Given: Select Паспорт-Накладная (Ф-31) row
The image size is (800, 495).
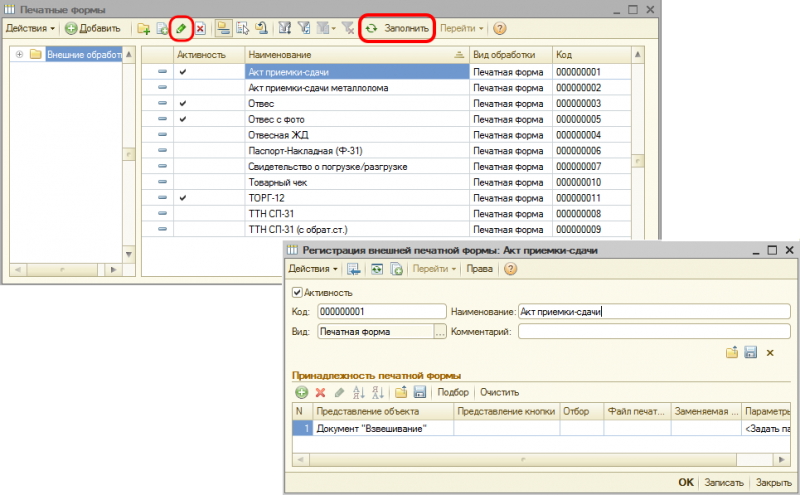Looking at the screenshot, I should point(386,151).
